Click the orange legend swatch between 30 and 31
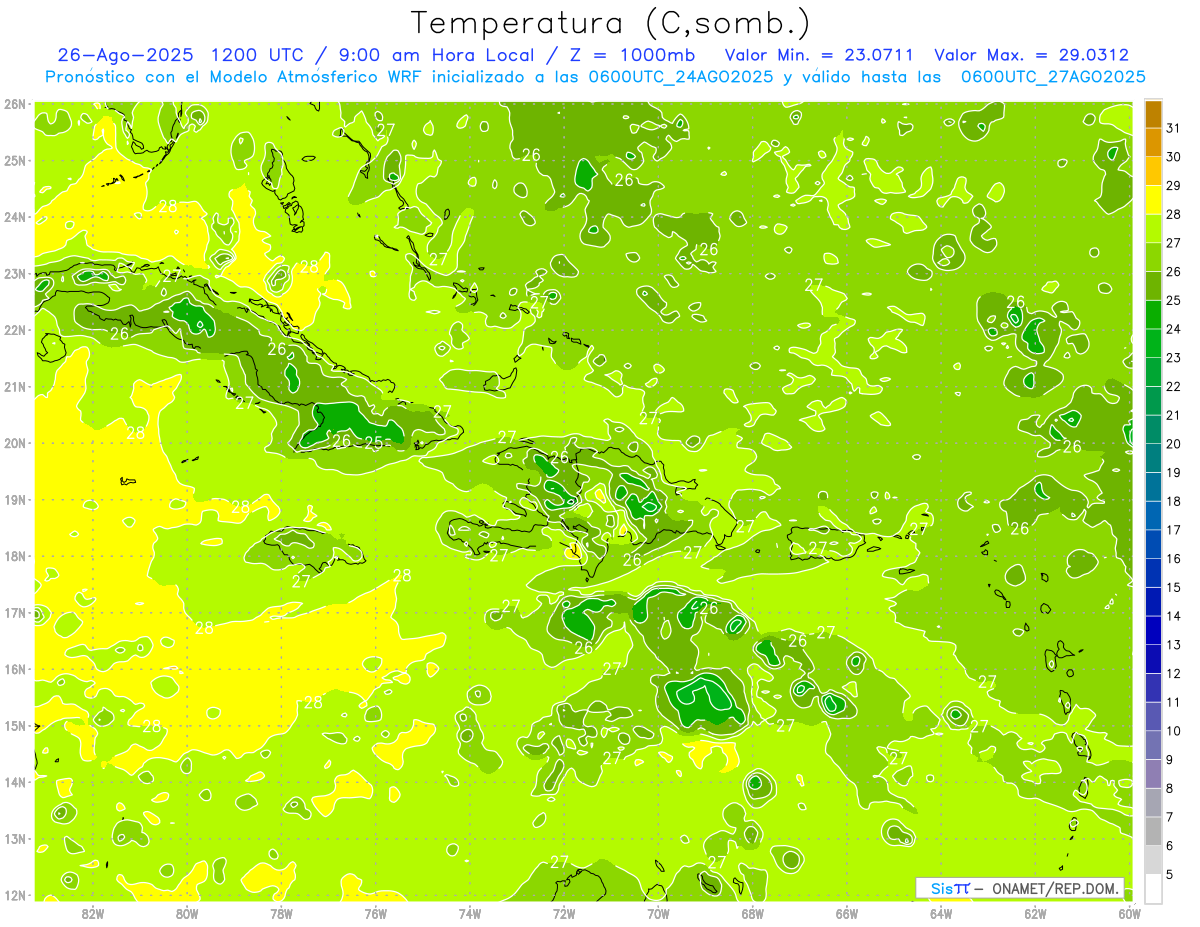This screenshot has width=1200, height=927. (x=1153, y=143)
